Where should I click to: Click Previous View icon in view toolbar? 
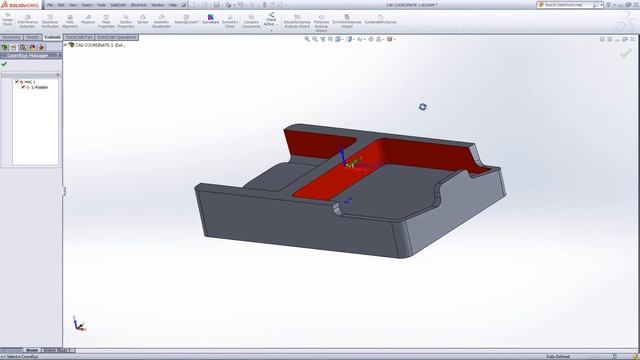coord(322,39)
